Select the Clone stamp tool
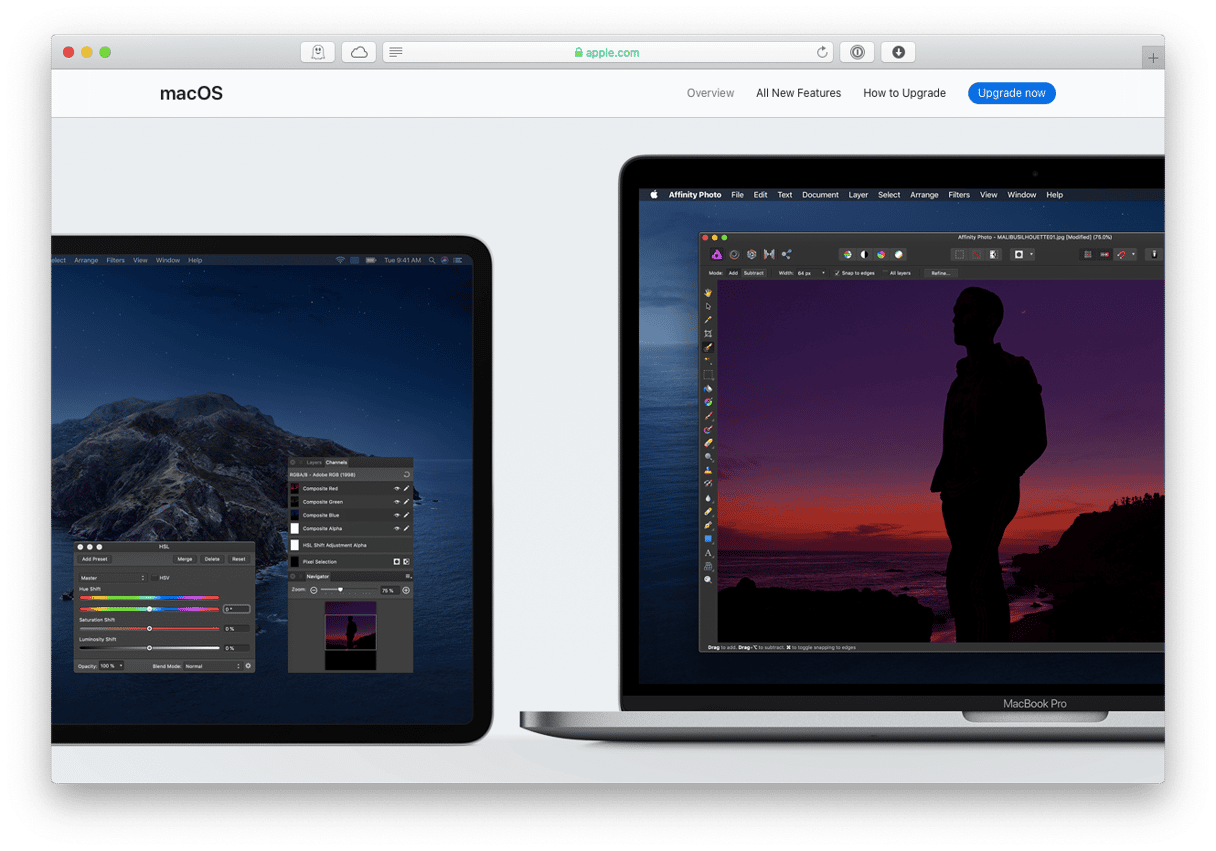The image size is (1216, 851). [708, 470]
